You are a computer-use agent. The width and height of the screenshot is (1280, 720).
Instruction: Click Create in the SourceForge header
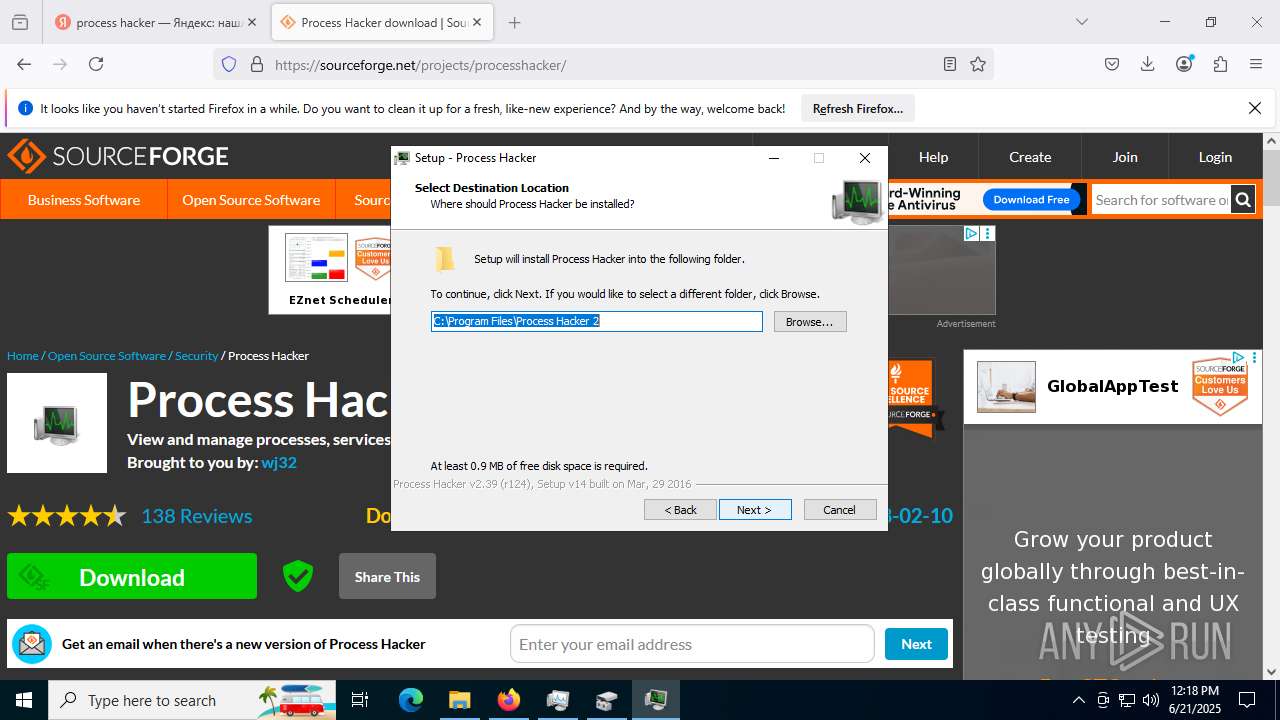1030,156
